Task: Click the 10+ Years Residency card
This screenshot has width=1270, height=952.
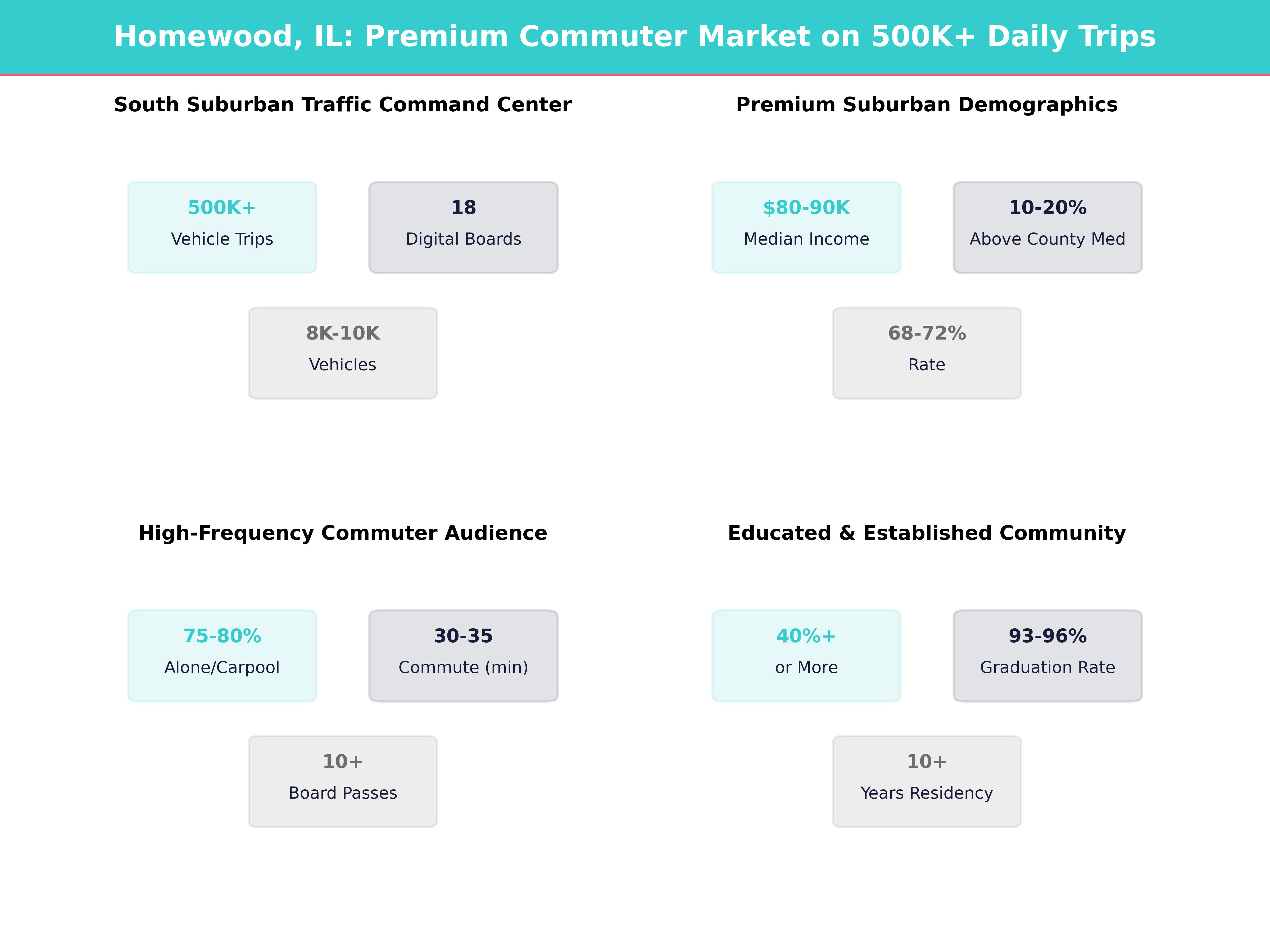Action: tap(927, 782)
